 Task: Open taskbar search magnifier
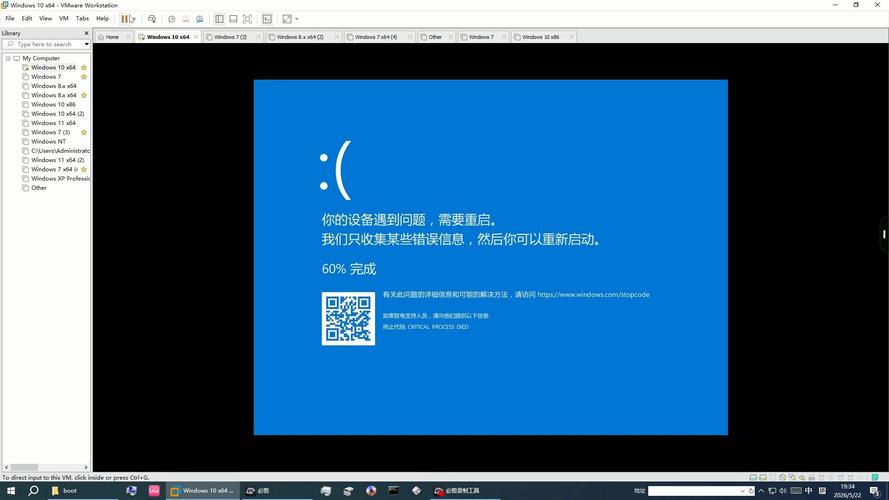click(33, 491)
